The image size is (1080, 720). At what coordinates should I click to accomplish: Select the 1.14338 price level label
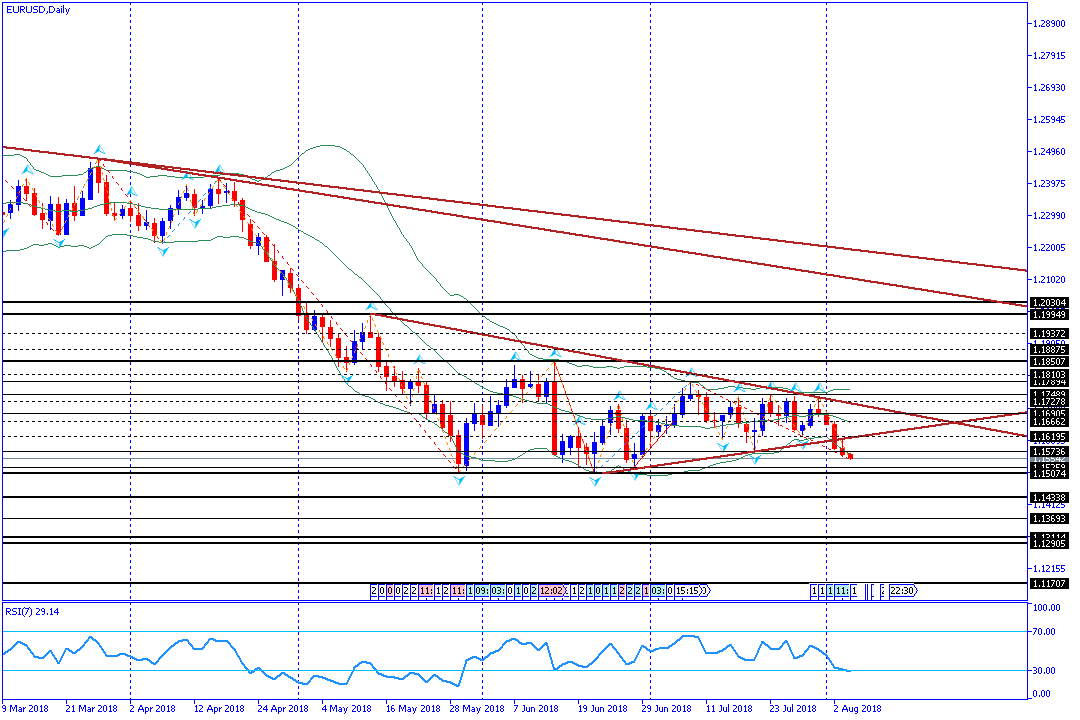coord(1049,497)
